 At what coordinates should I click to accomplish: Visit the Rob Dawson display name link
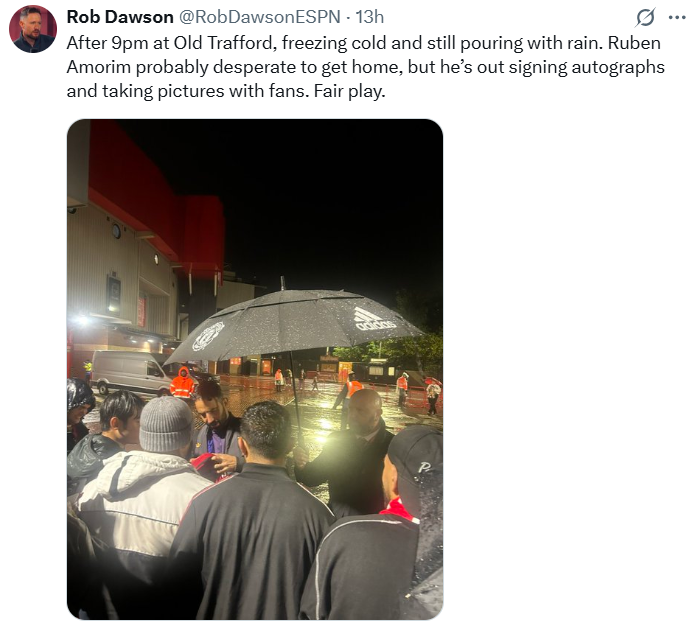point(120,17)
